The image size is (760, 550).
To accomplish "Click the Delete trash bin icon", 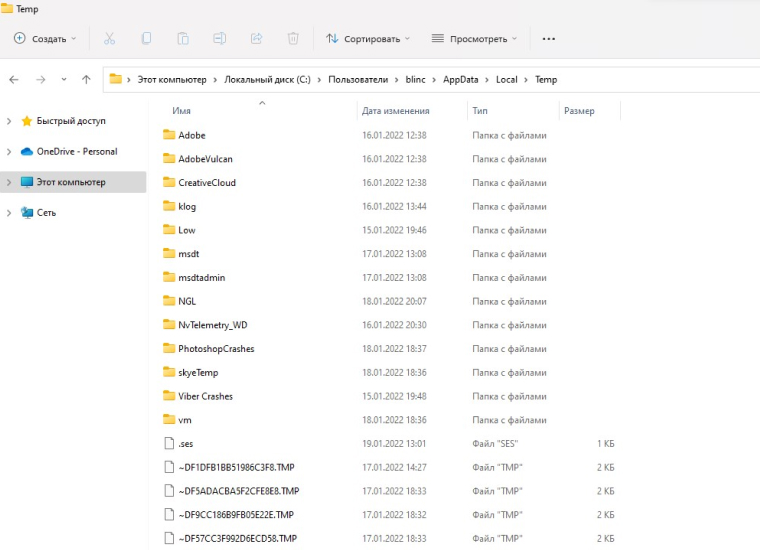I will coord(293,39).
